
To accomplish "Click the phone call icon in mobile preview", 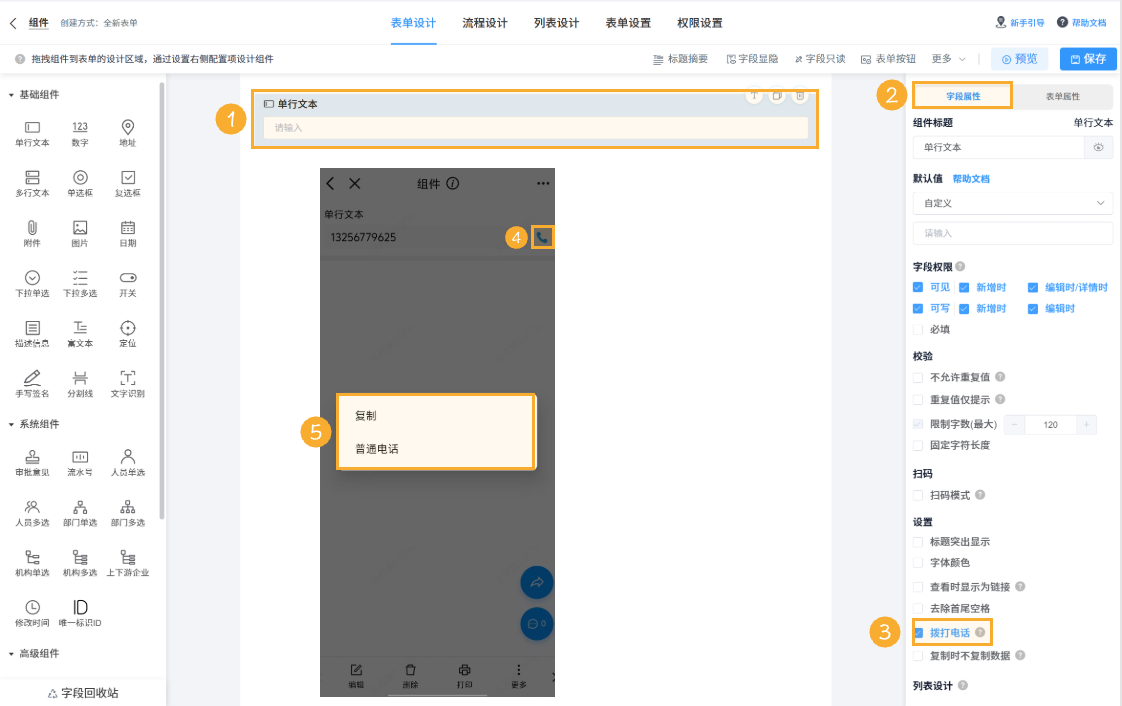I will pos(542,237).
